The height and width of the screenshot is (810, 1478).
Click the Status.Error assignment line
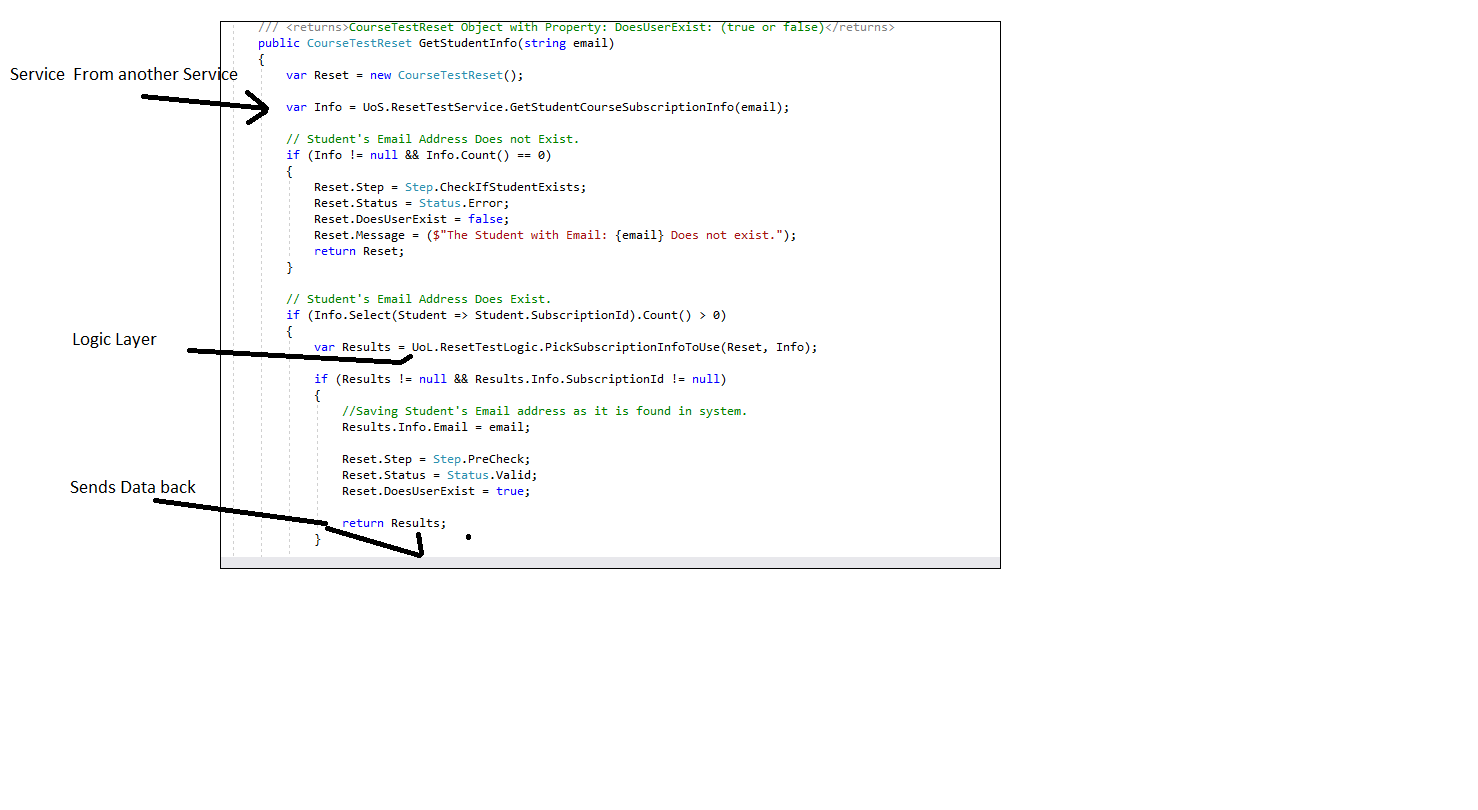tap(411, 203)
